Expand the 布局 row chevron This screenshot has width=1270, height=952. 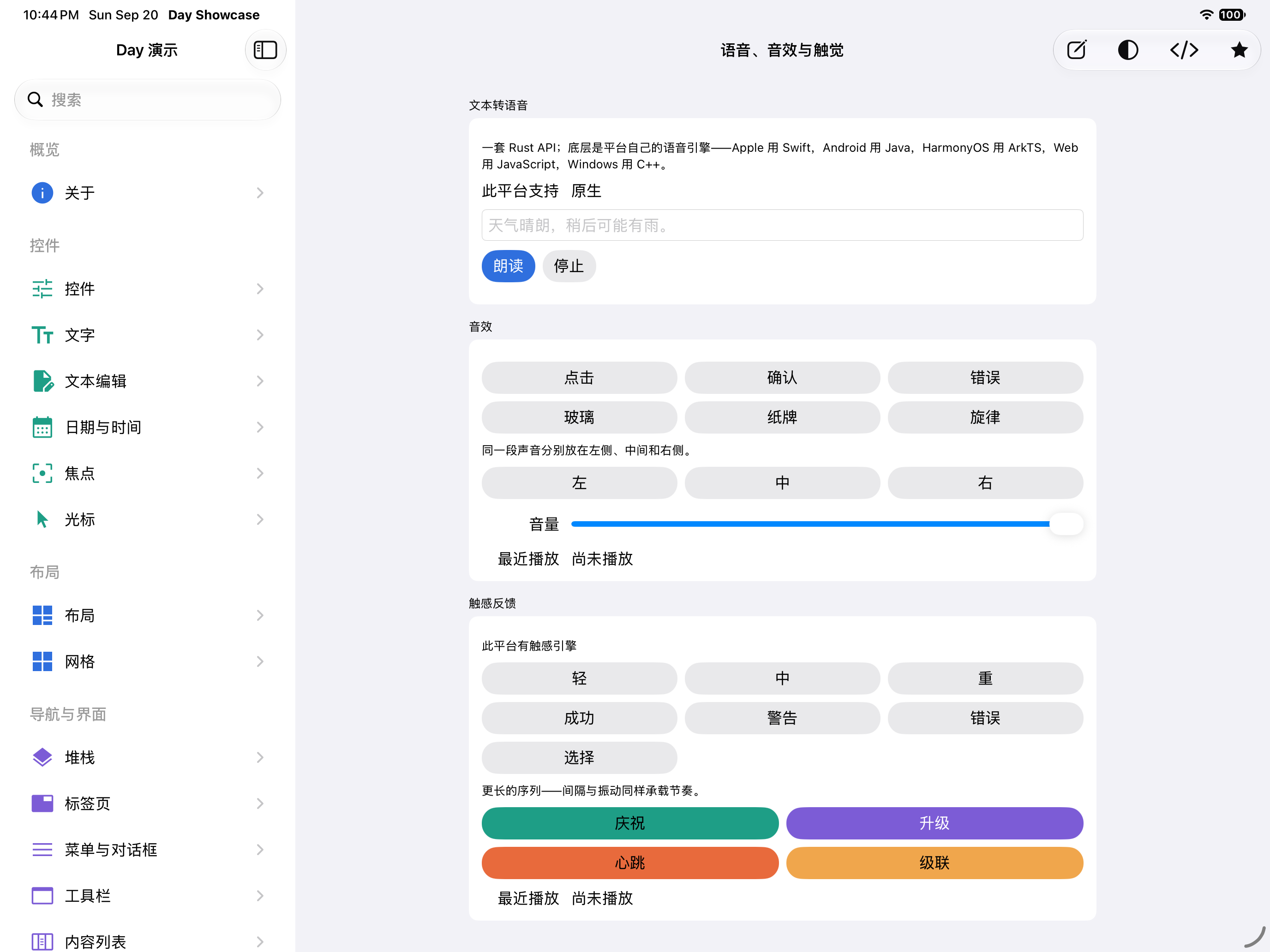click(x=260, y=615)
